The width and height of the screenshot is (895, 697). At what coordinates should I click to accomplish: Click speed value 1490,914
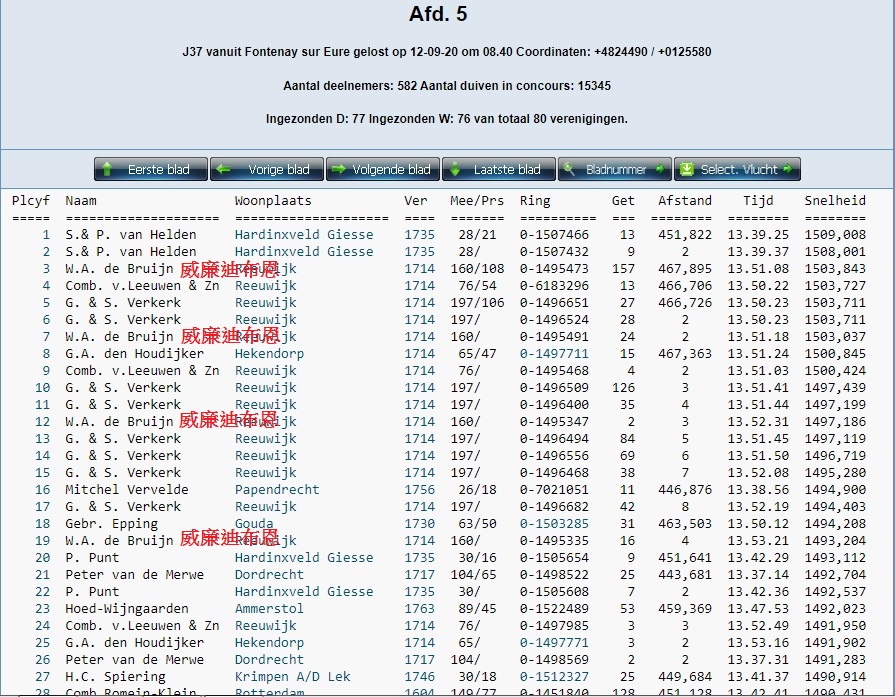click(x=835, y=677)
